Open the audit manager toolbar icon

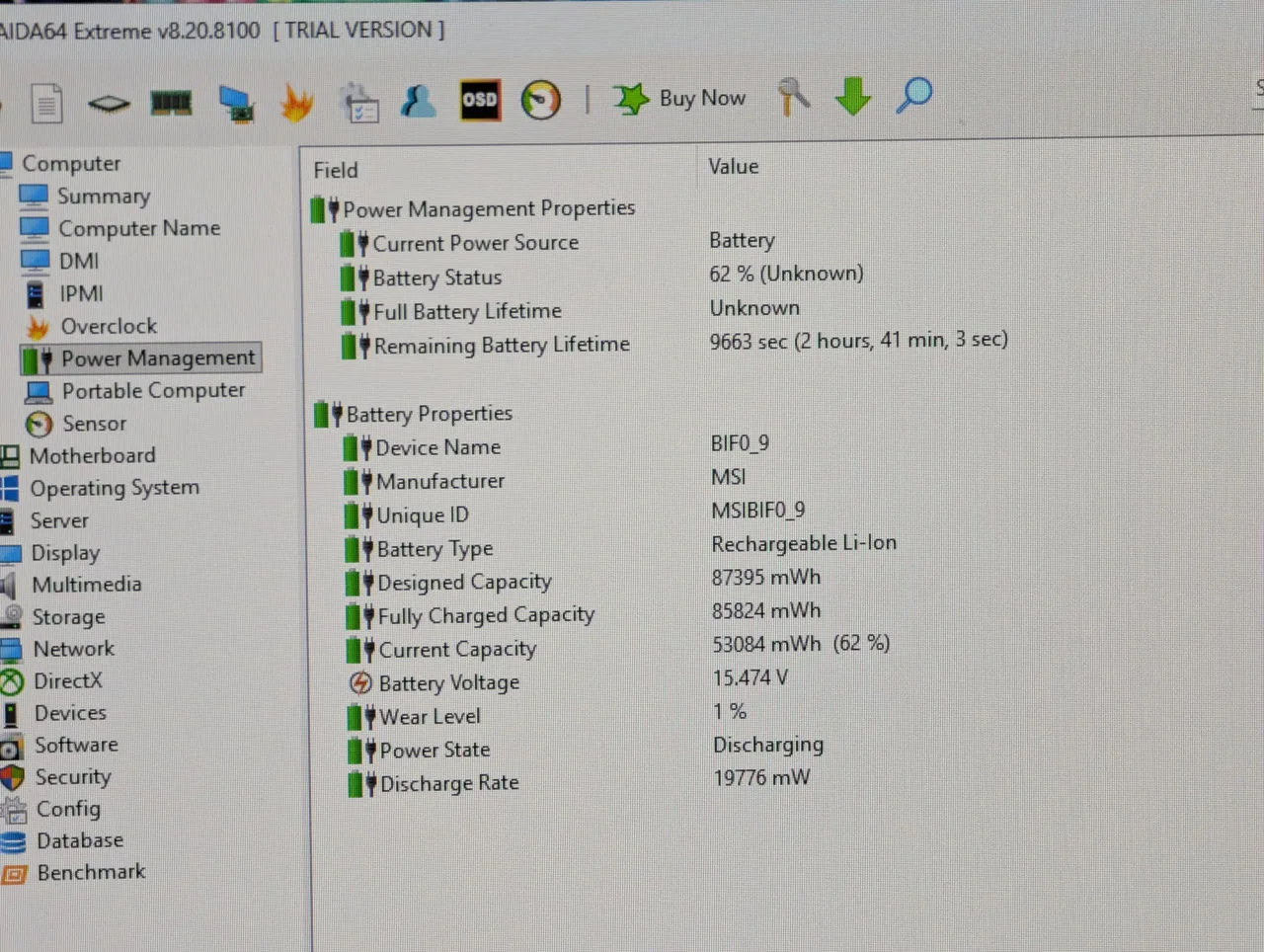[358, 103]
